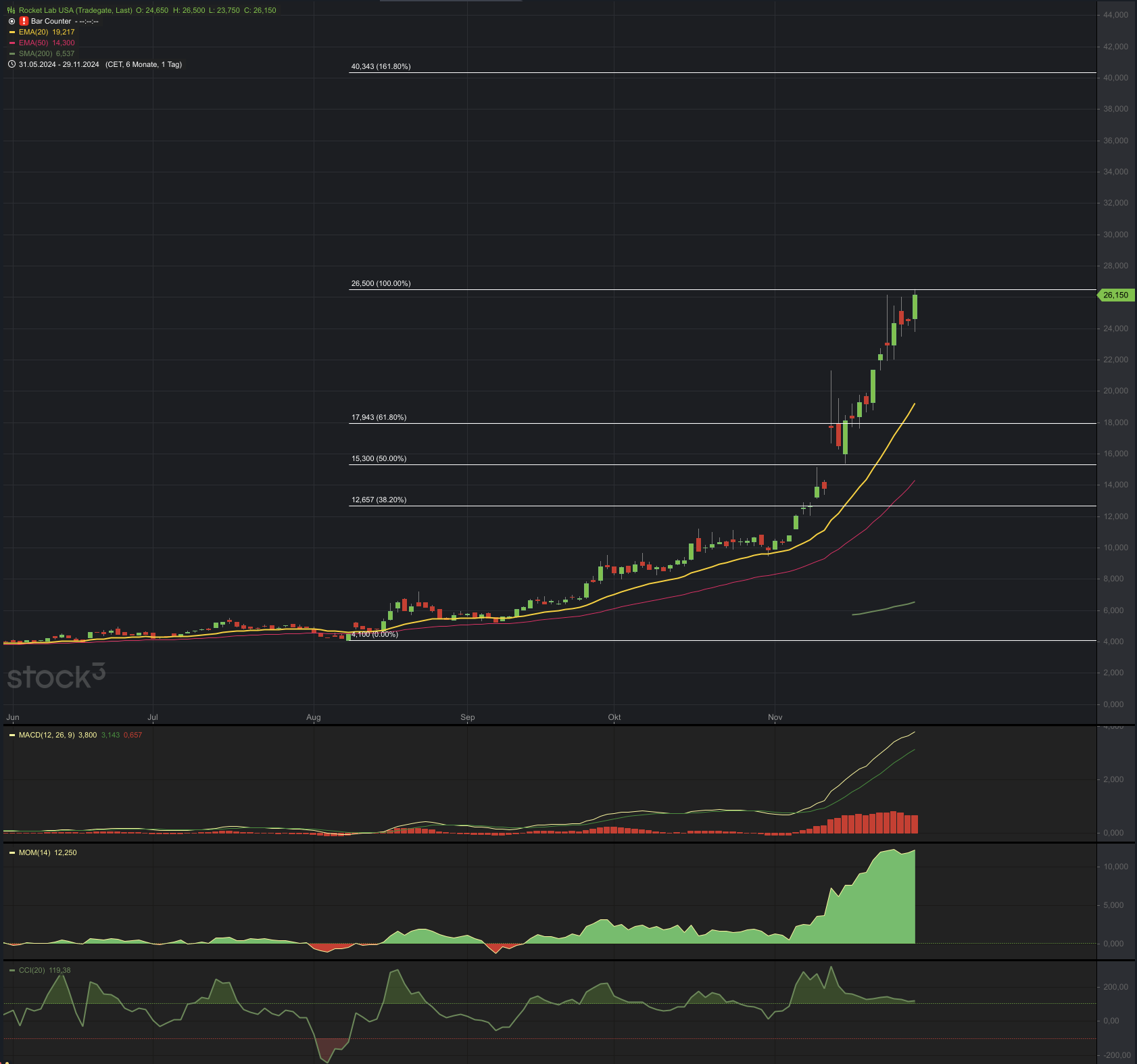
Task: Click the pink EMA(50) color marker
Action: [12, 43]
